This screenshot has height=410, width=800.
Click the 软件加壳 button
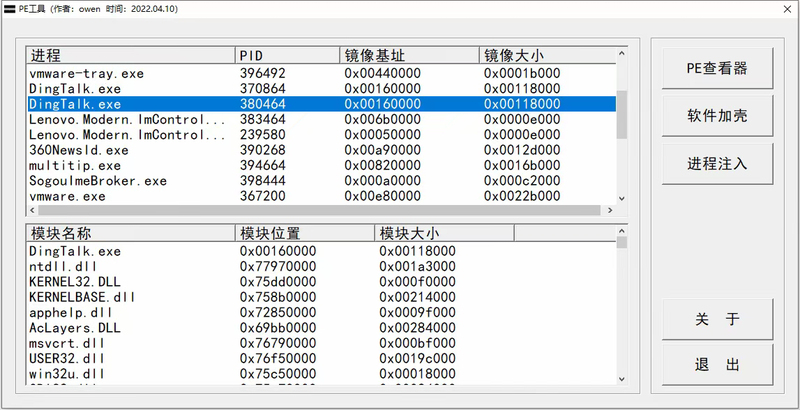click(x=717, y=116)
